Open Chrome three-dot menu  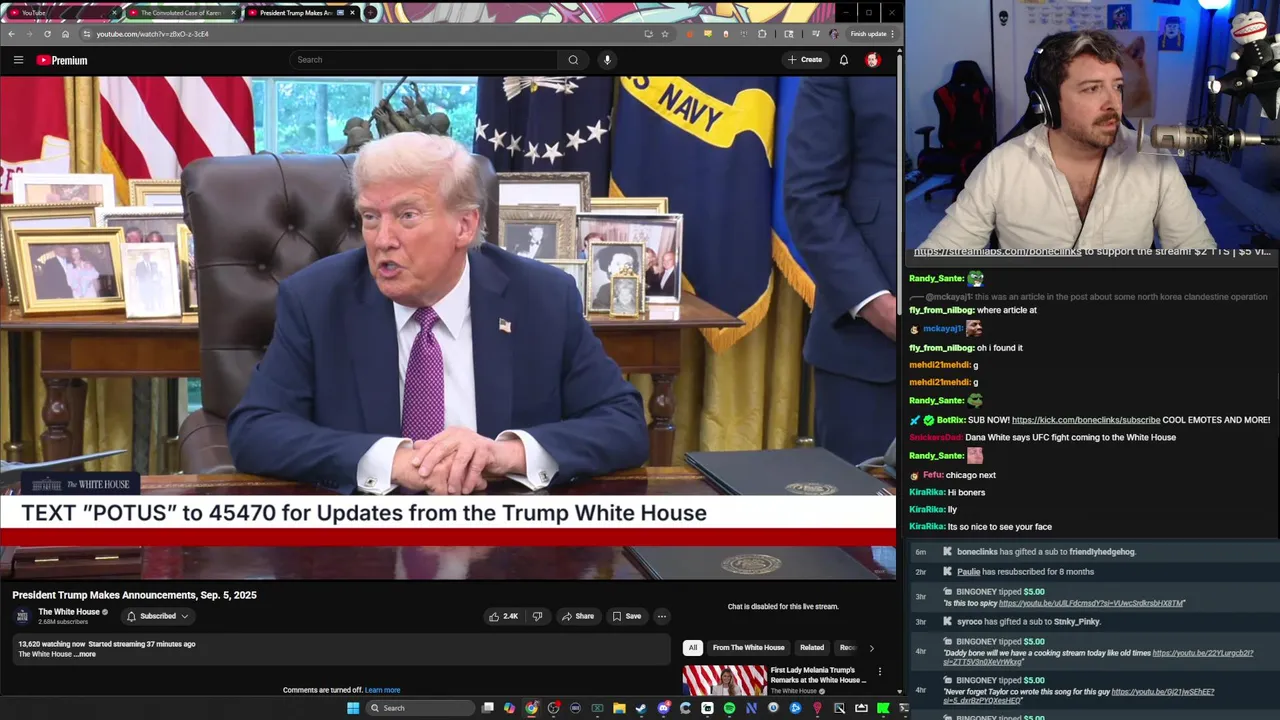pyautogui.click(x=892, y=34)
